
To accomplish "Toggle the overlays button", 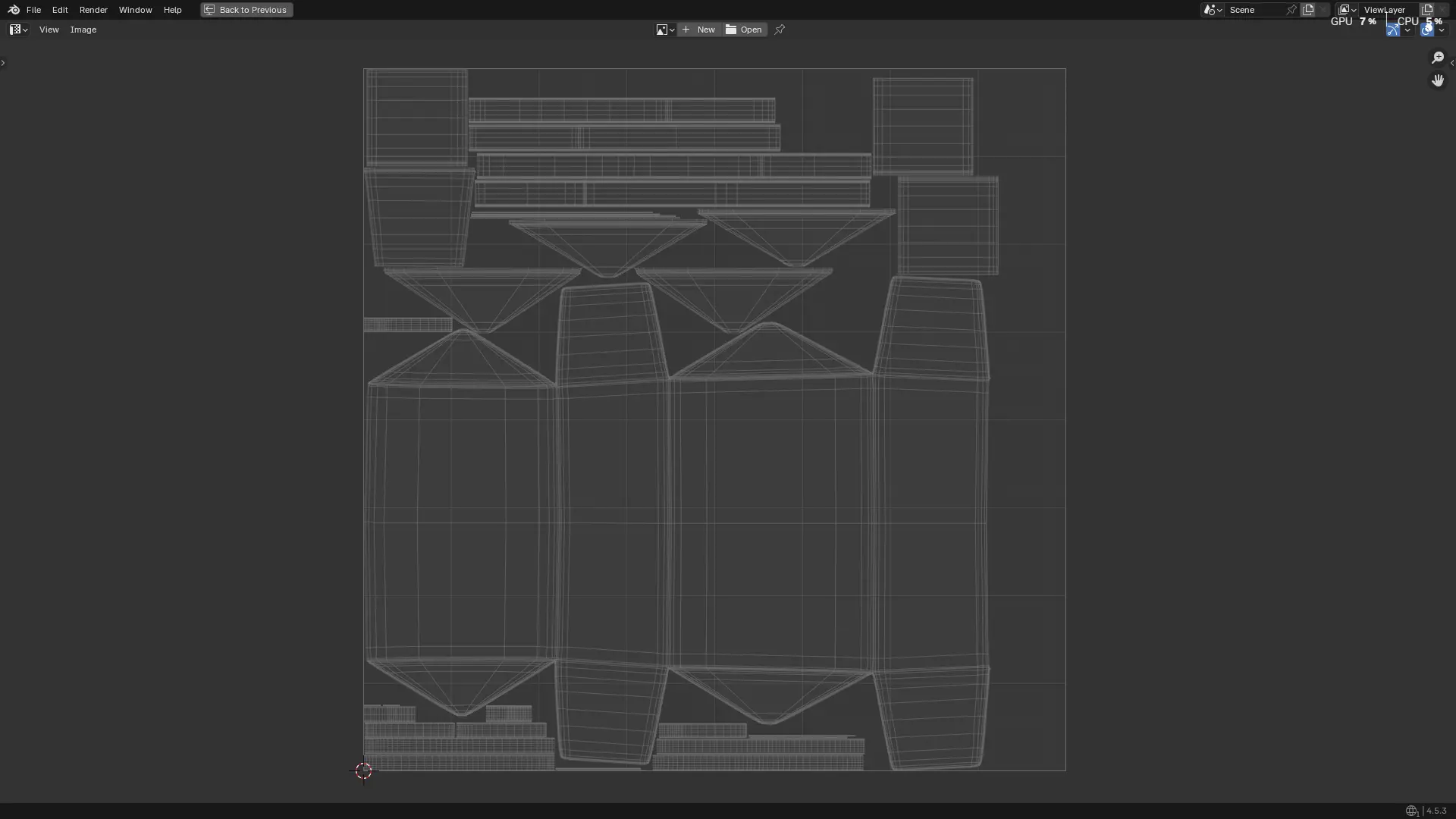I will (1427, 30).
